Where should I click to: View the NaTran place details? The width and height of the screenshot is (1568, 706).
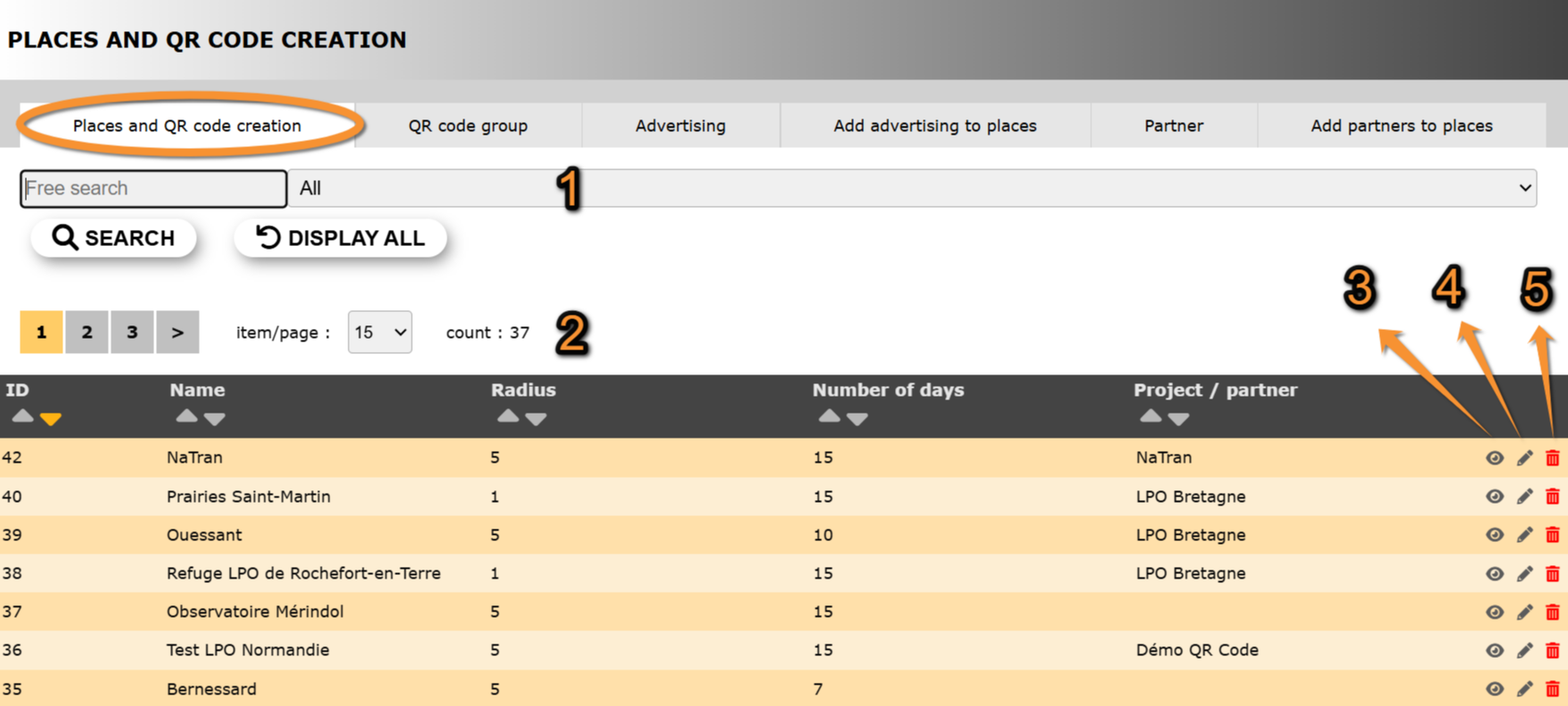click(1494, 458)
